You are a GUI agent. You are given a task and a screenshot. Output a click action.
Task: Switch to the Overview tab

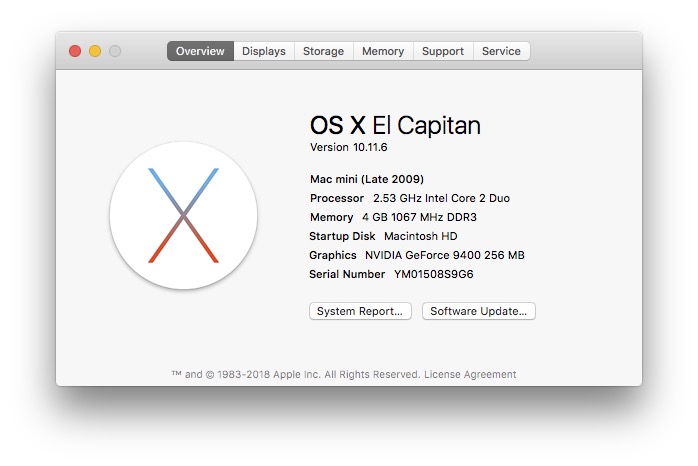[200, 51]
